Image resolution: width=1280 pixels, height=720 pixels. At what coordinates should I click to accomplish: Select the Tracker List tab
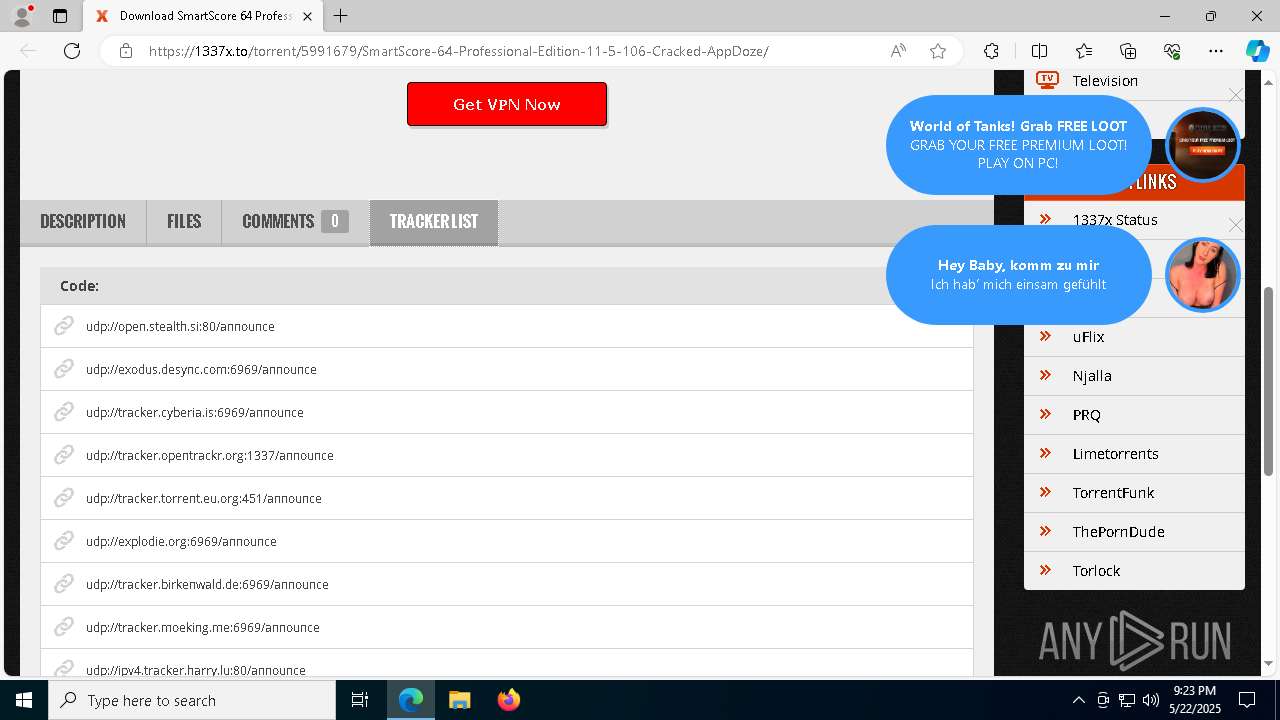point(434,222)
